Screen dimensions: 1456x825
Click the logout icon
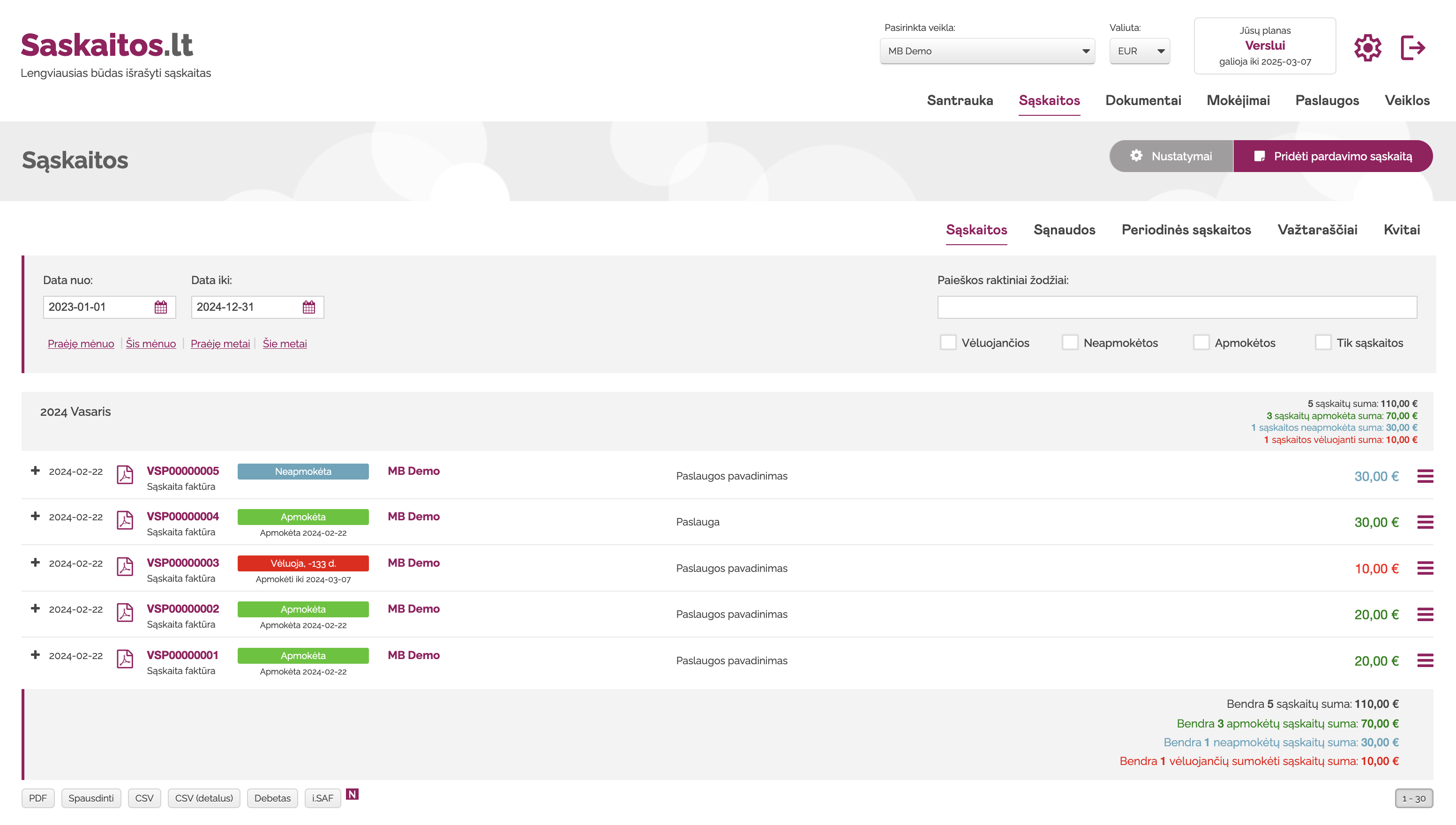(1412, 48)
